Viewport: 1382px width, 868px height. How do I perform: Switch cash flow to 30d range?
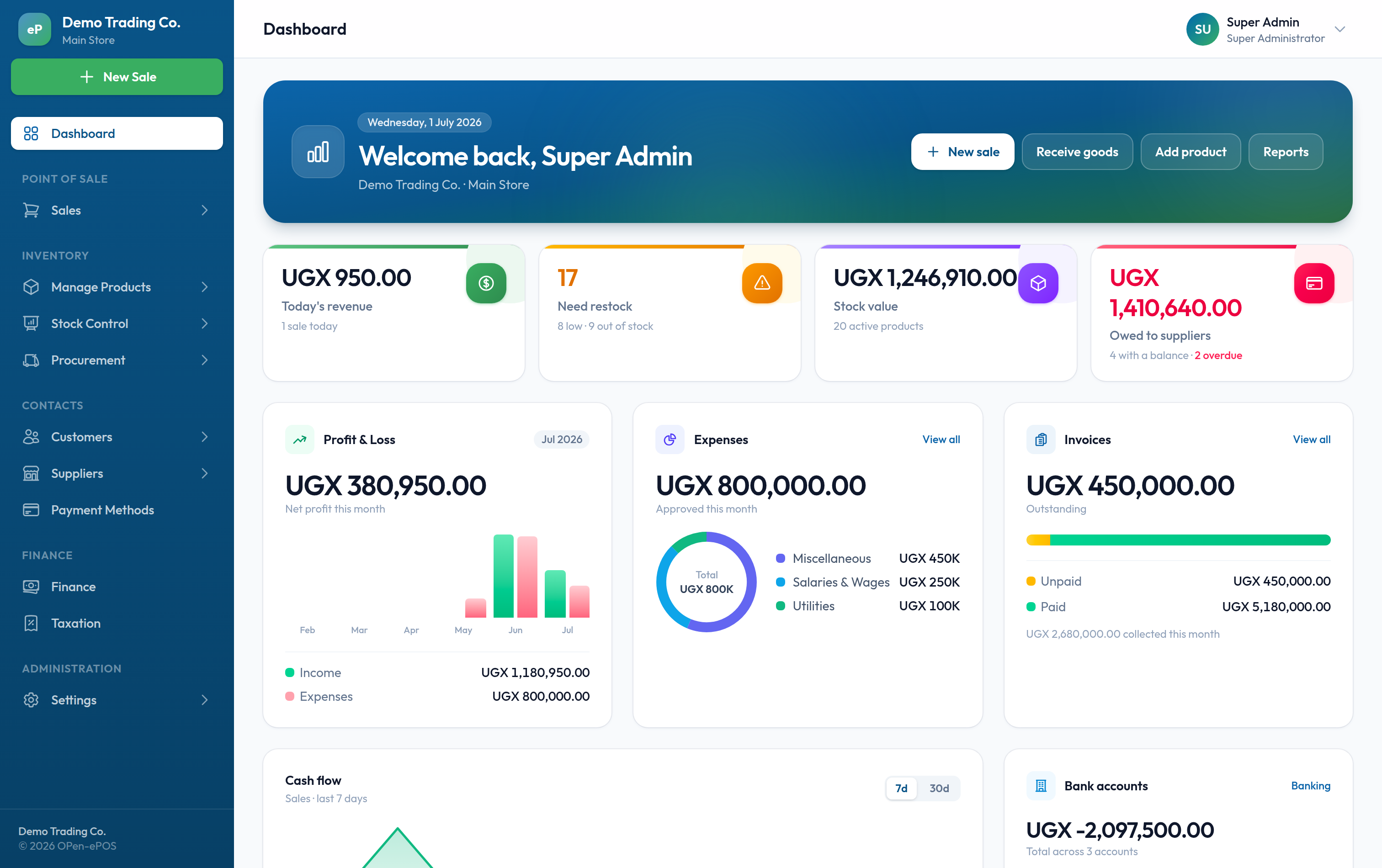coord(939,788)
